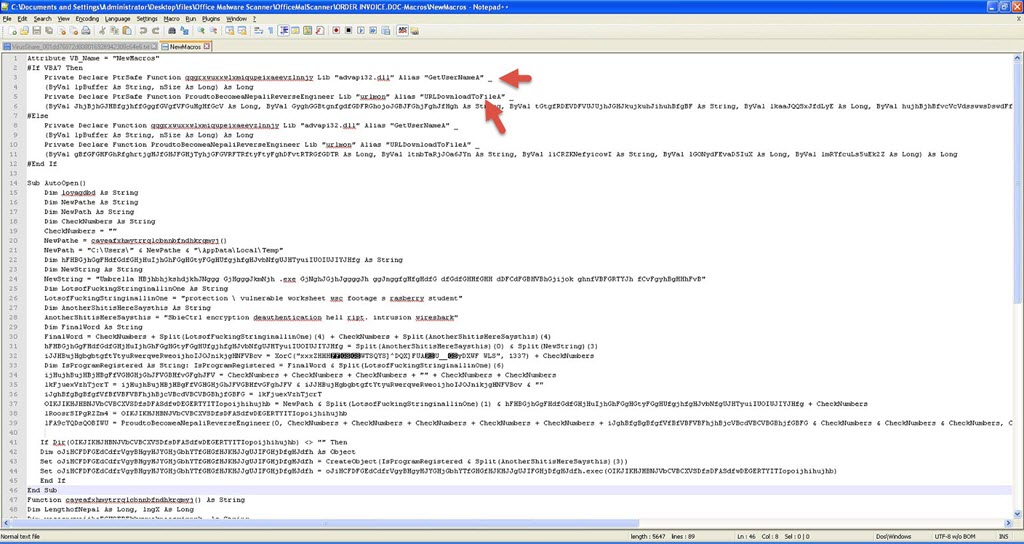
Task: Click the Cut scissors icon
Action: pyautogui.click(x=103, y=31)
